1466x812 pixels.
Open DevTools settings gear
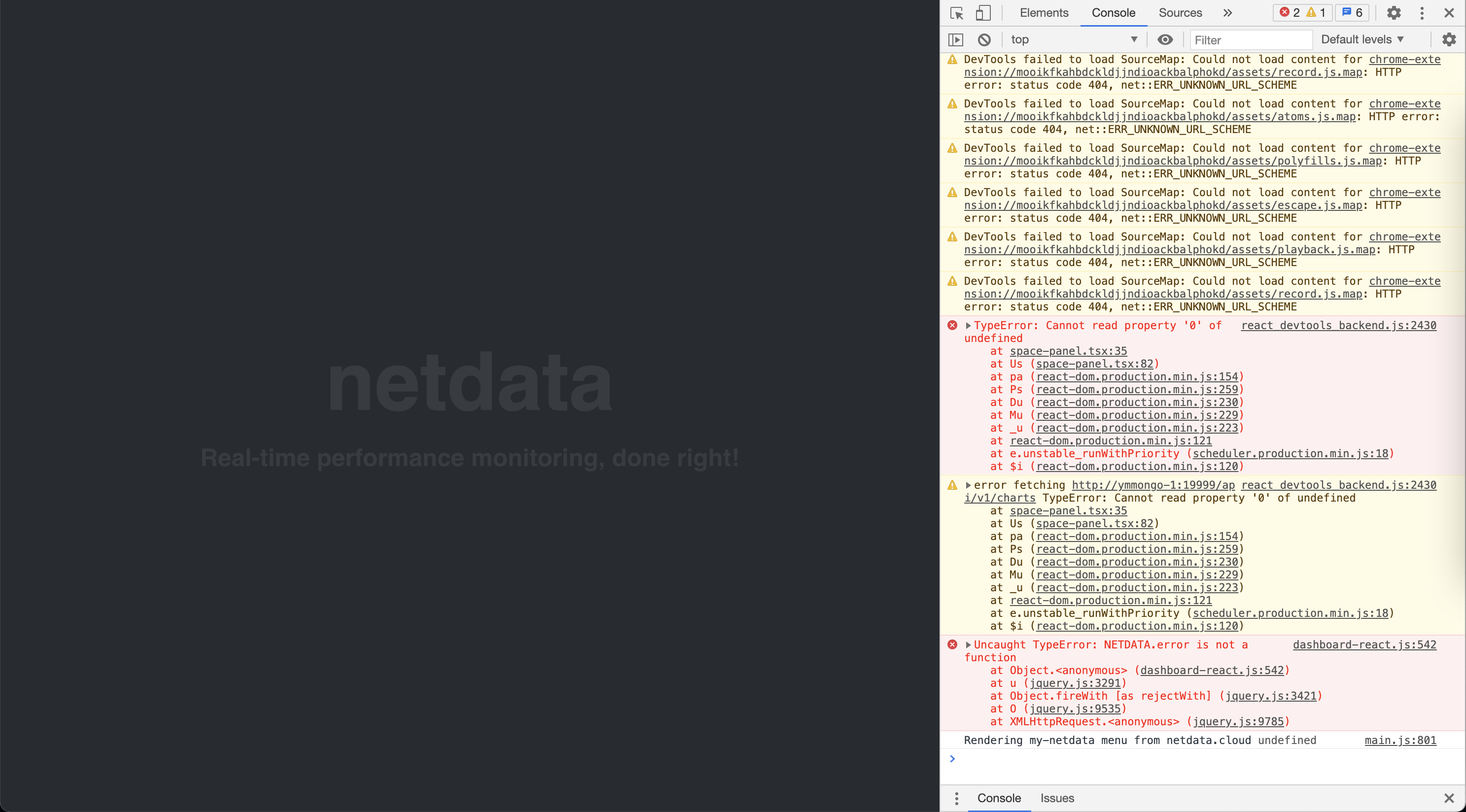click(1393, 12)
